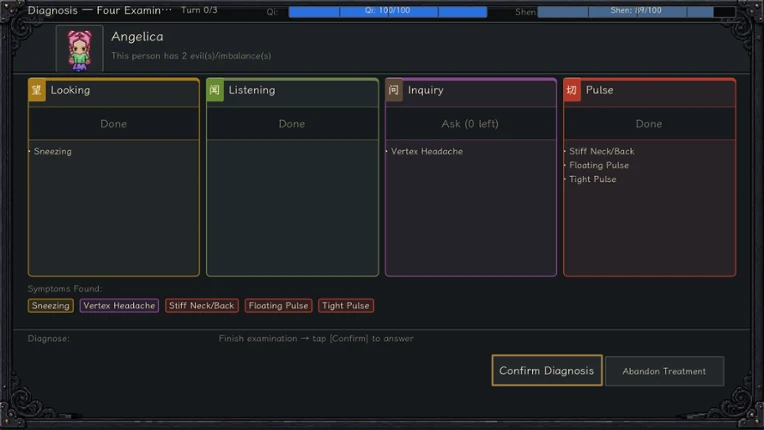Click Vertex Headache entry in Inquiry panel
Image resolution: width=764 pixels, height=430 pixels.
(x=427, y=151)
